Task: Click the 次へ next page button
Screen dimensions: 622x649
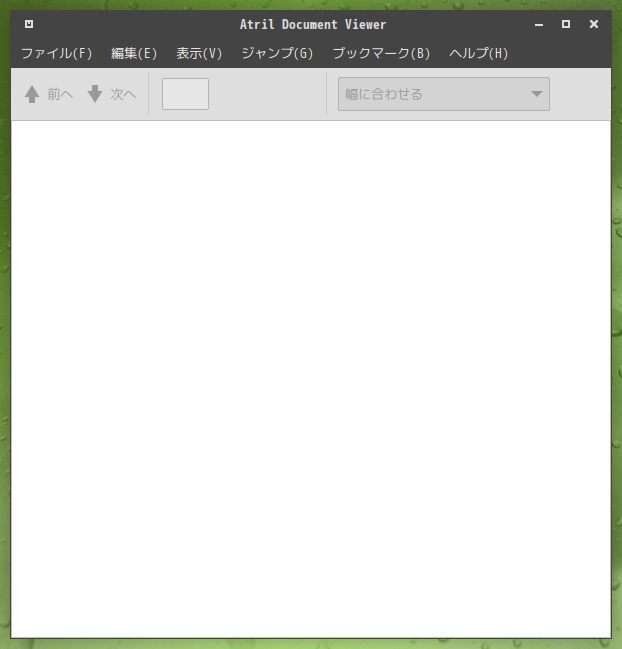Action: click(112, 94)
